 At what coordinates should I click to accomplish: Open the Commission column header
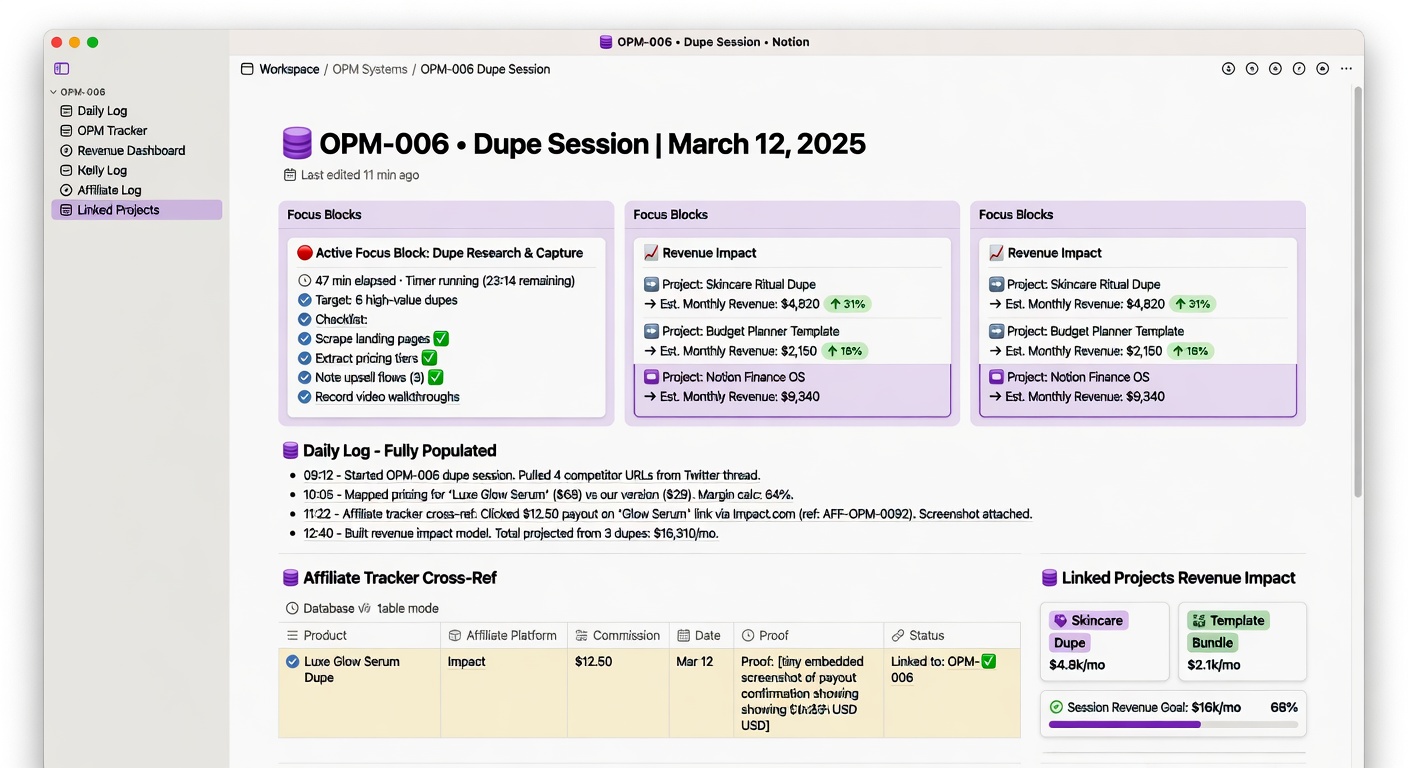618,635
